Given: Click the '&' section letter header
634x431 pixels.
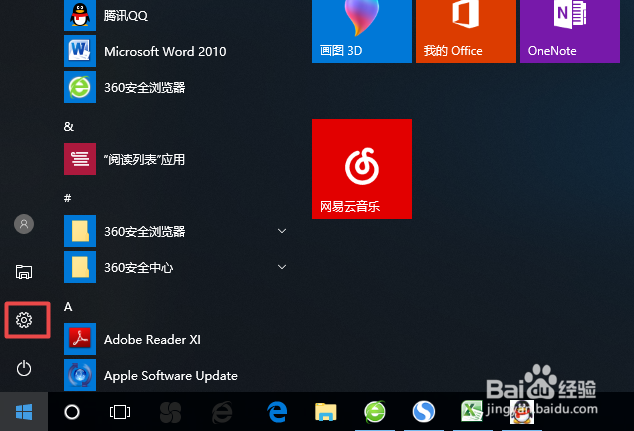Looking at the screenshot, I should (69, 127).
